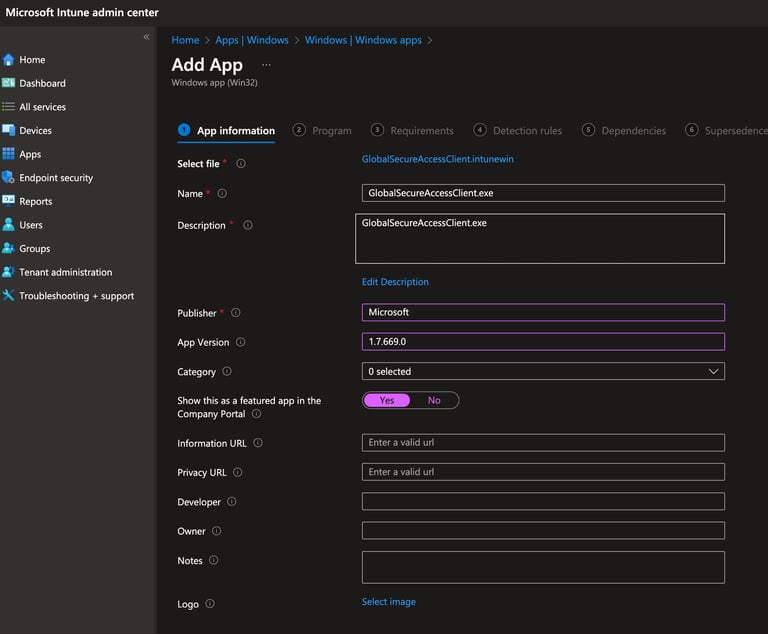The width and height of the screenshot is (768, 634).
Task: Click the Select image link
Action: 388,602
